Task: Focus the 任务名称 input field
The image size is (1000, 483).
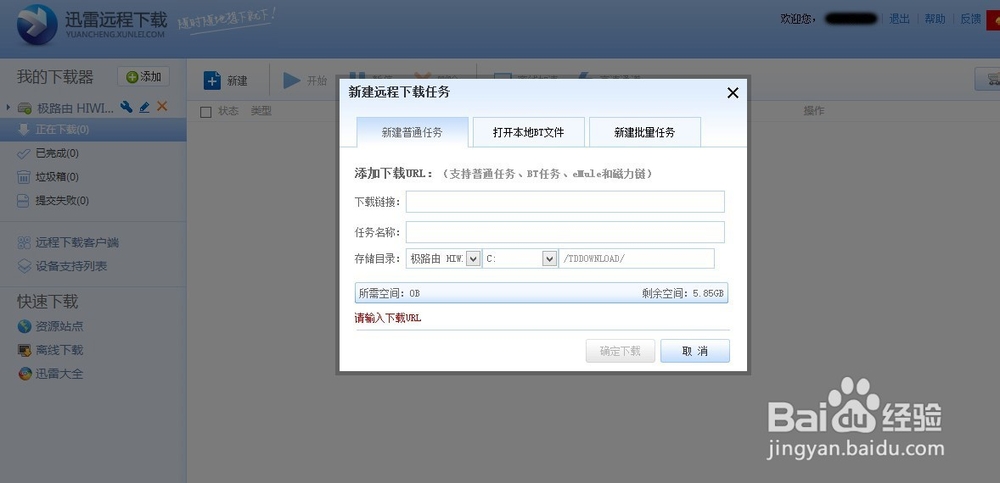Action: pyautogui.click(x=565, y=232)
